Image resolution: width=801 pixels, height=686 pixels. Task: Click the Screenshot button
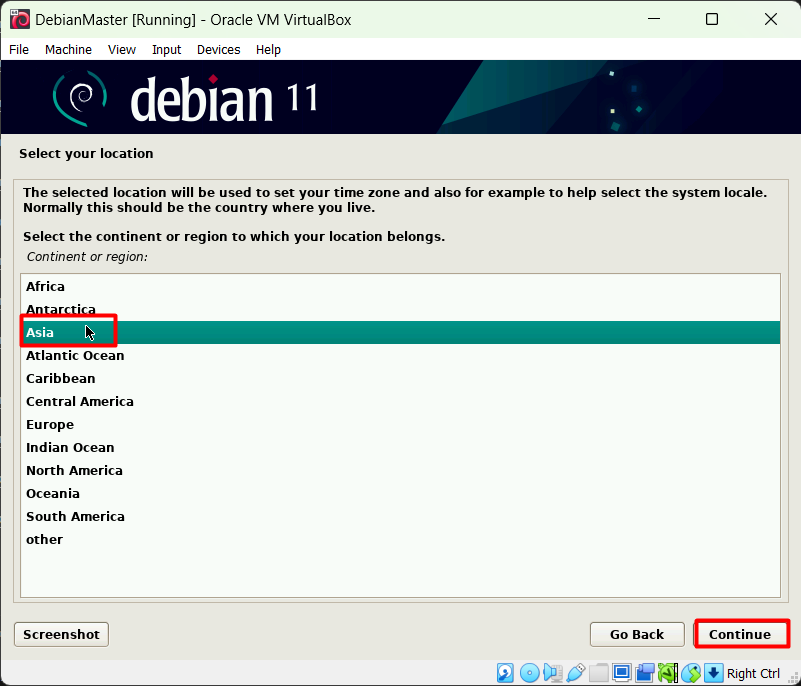point(61,634)
